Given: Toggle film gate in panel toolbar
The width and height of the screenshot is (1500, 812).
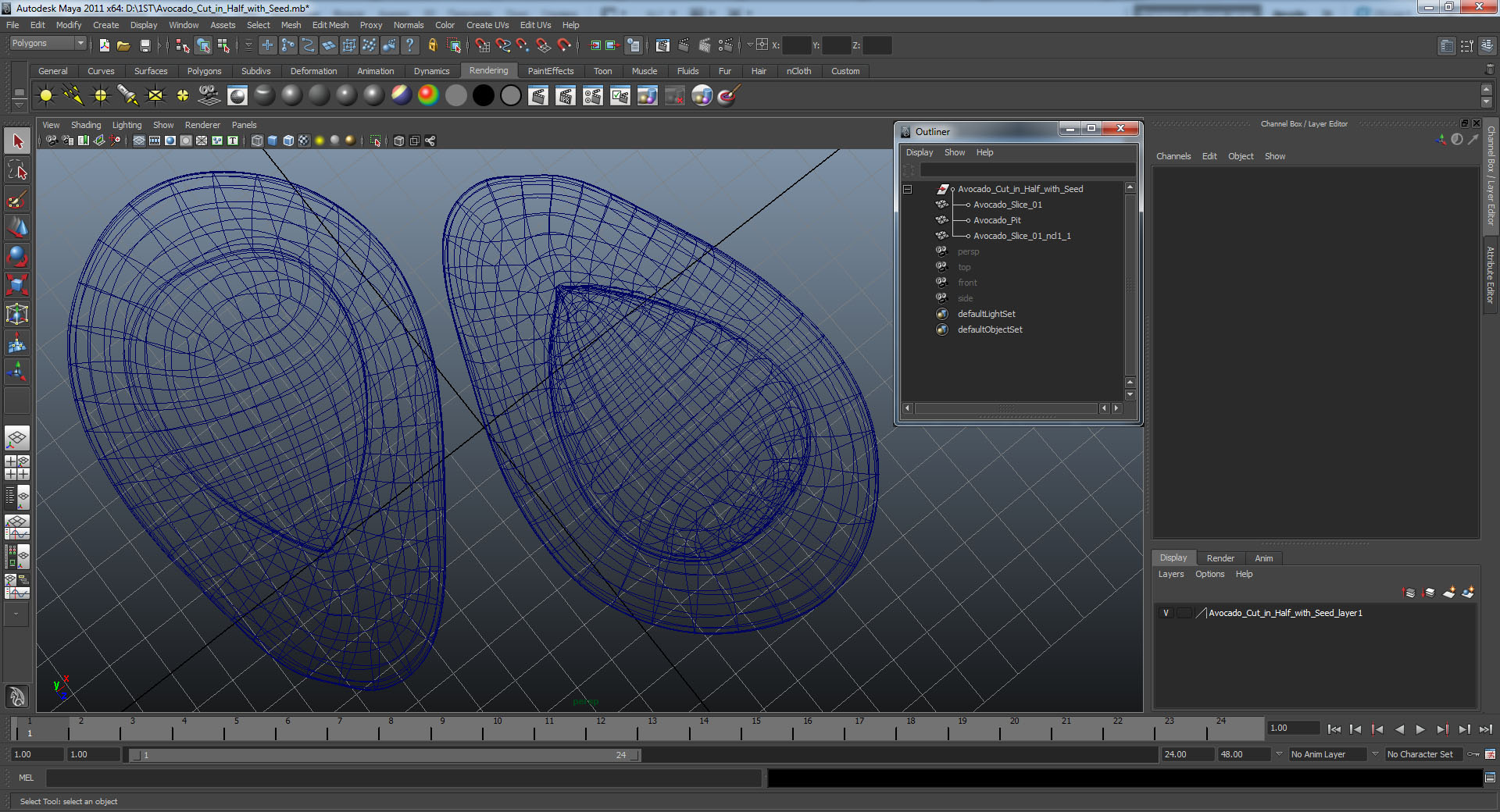Looking at the screenshot, I should point(155,141).
